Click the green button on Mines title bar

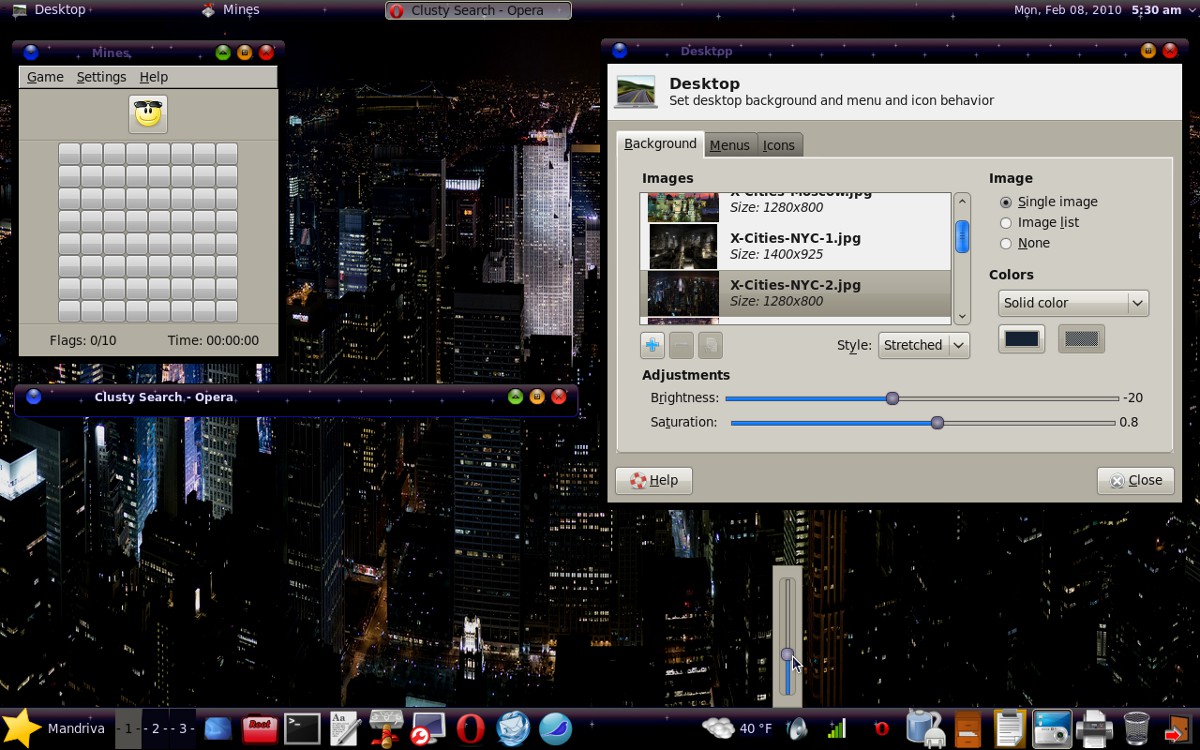click(x=222, y=53)
